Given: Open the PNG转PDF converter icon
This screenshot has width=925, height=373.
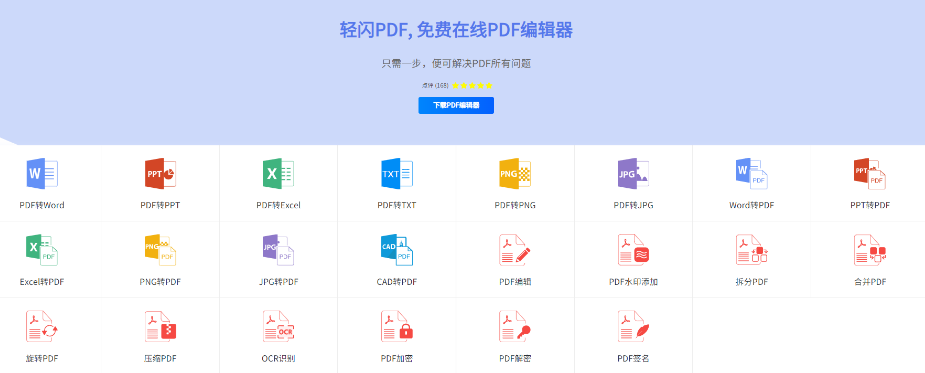Looking at the screenshot, I should coord(160,250).
